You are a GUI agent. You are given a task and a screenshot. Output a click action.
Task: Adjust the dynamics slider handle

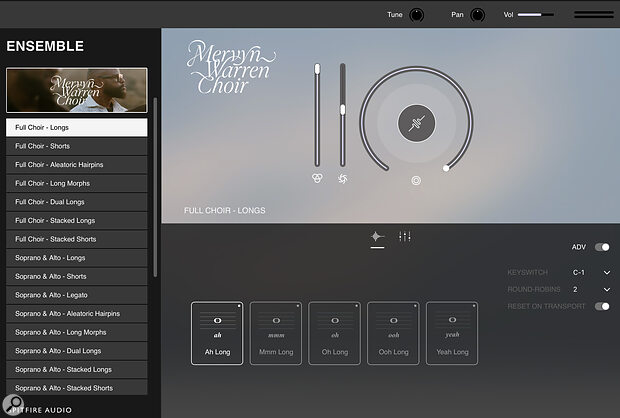coord(343,110)
